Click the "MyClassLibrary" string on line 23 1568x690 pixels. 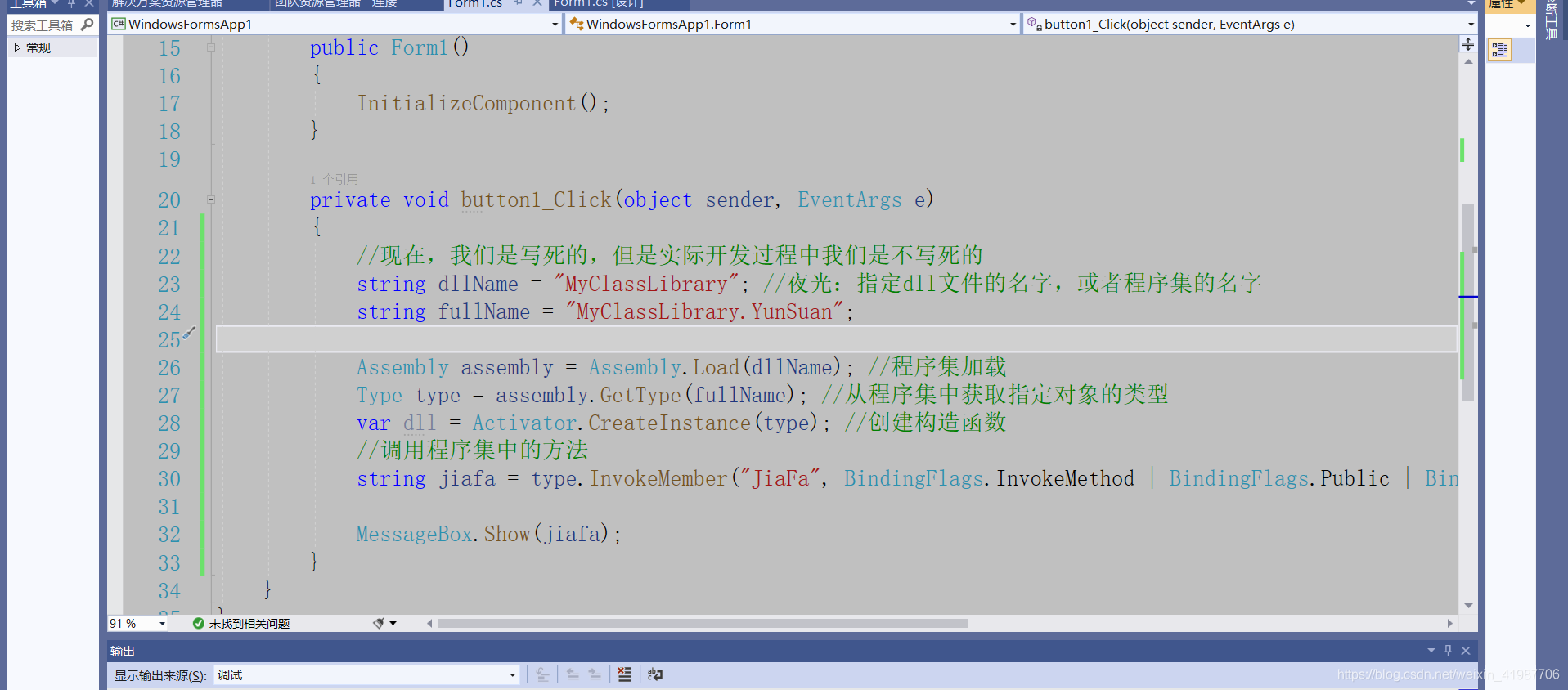[646, 284]
